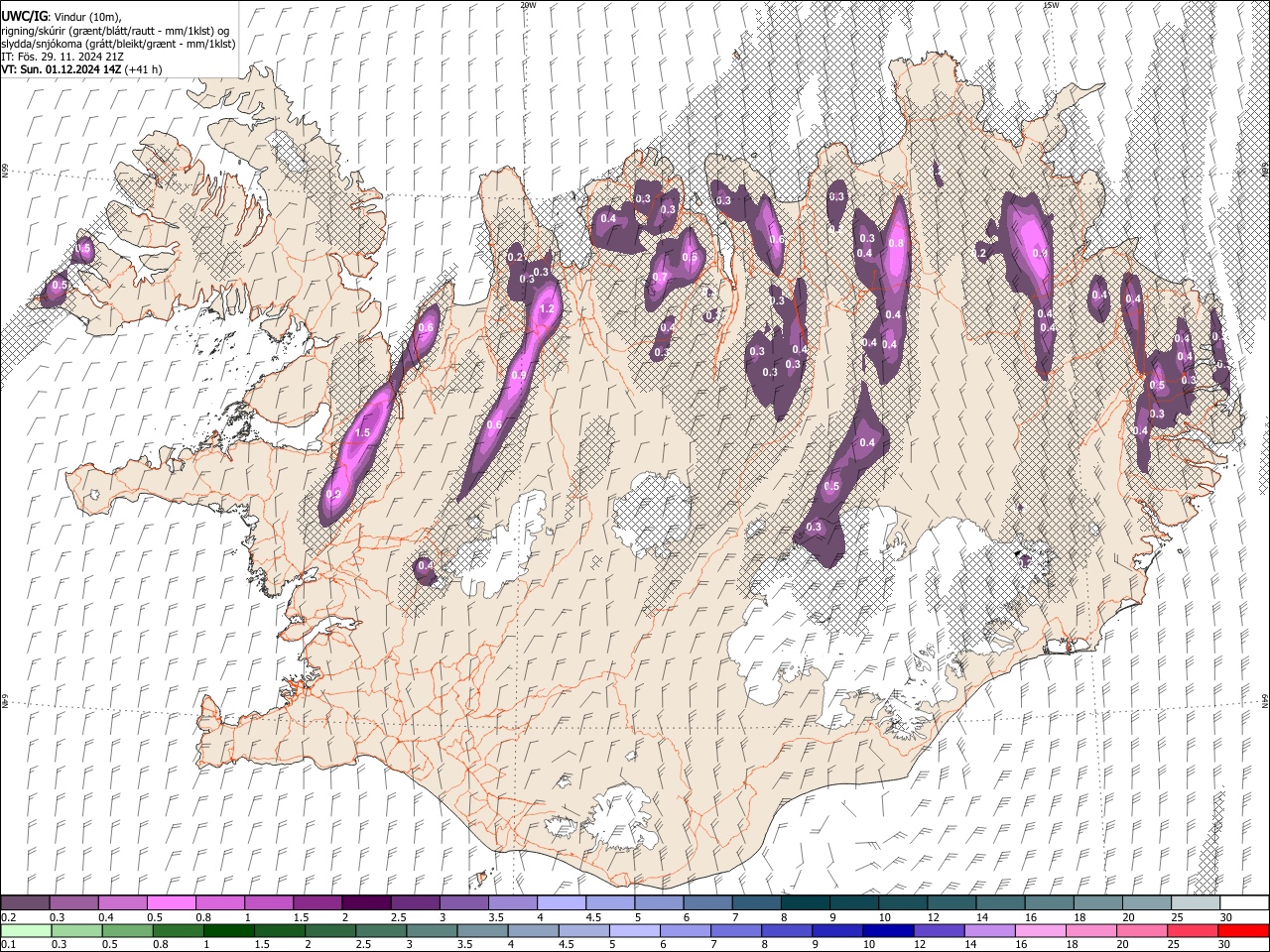The width and height of the screenshot is (1270, 952).
Task: Select the 12–14 swatch in the upper scale
Action: pyautogui.click(x=952, y=903)
